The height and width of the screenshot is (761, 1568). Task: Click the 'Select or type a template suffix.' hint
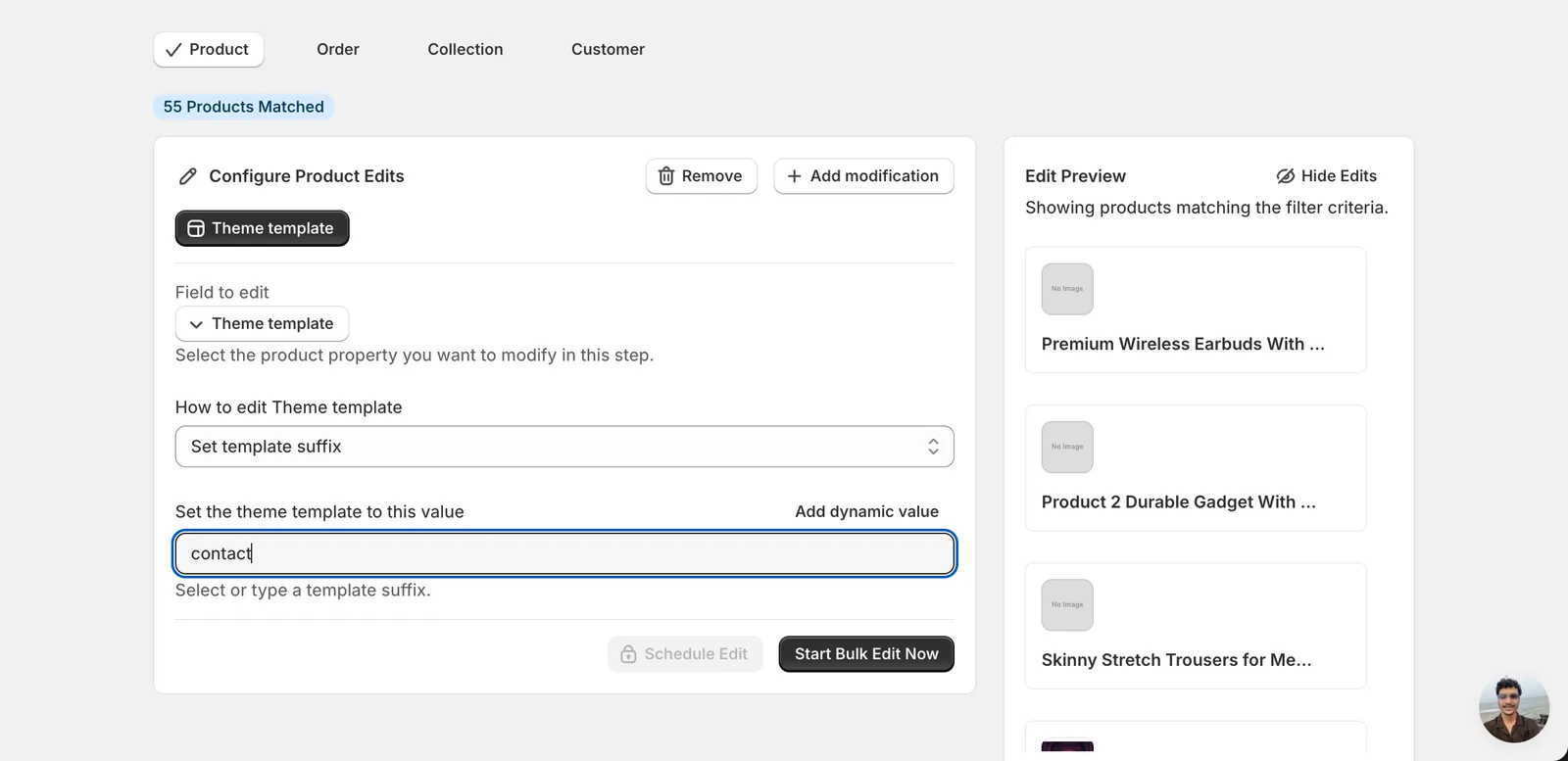(x=303, y=591)
